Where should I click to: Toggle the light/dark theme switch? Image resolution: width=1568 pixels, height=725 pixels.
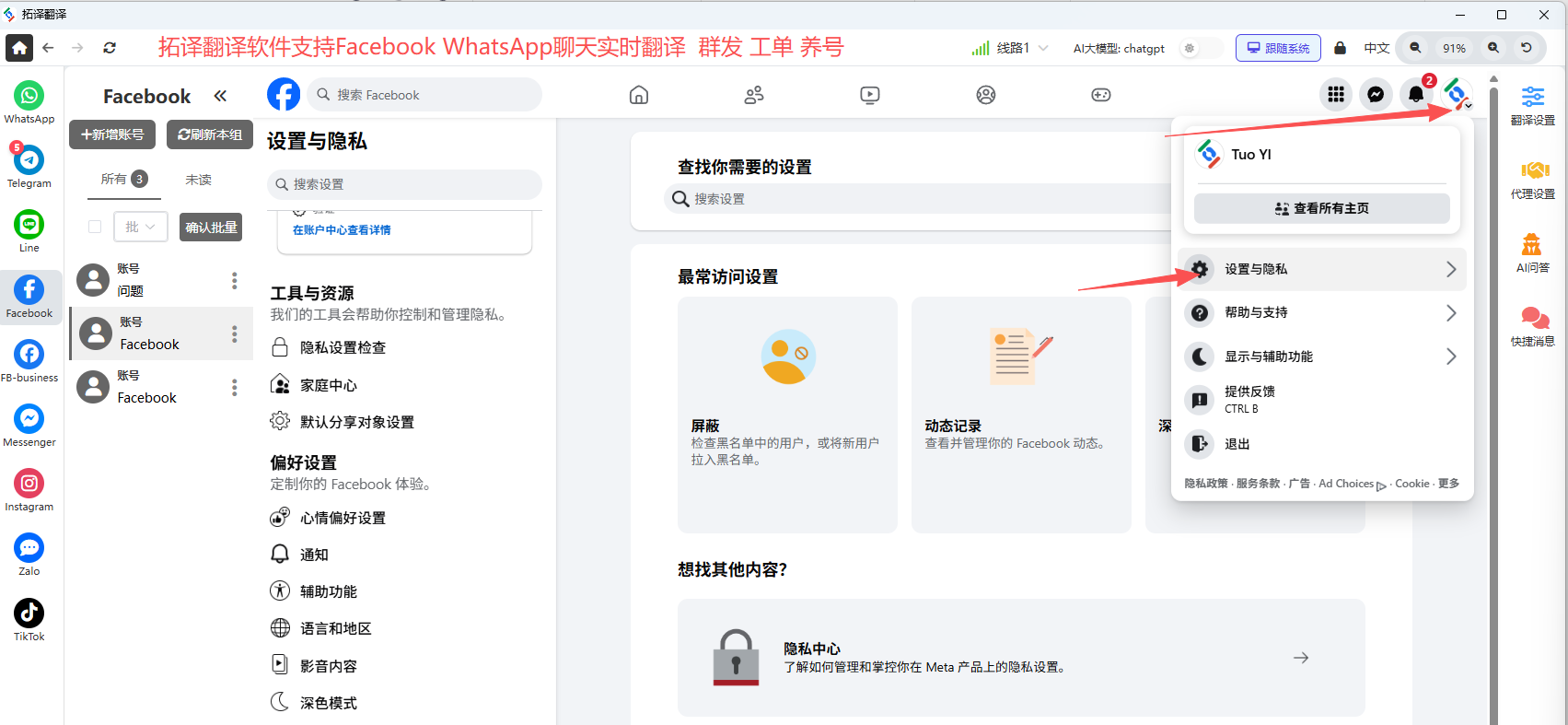tap(1200, 48)
